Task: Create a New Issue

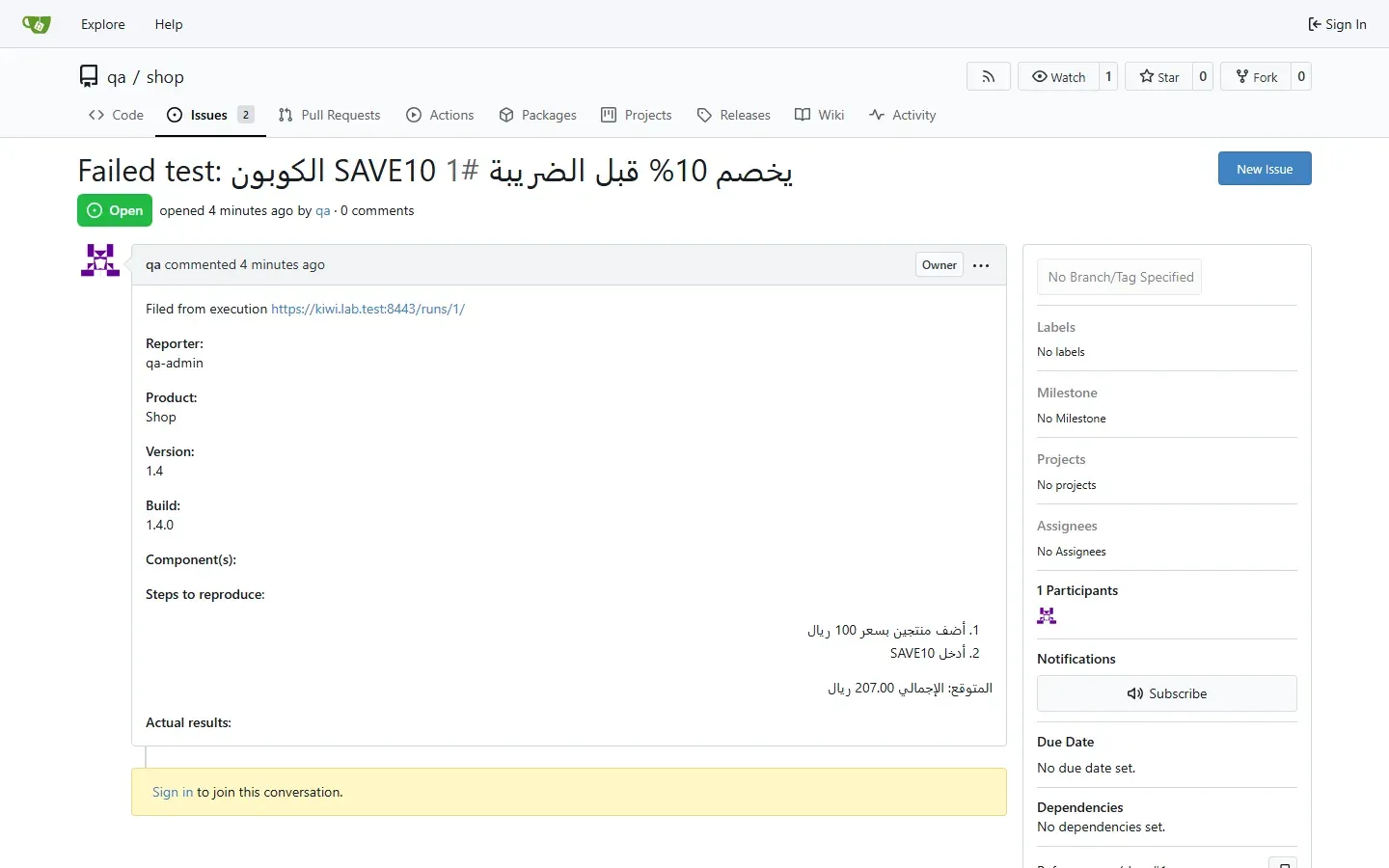Action: pos(1265,169)
